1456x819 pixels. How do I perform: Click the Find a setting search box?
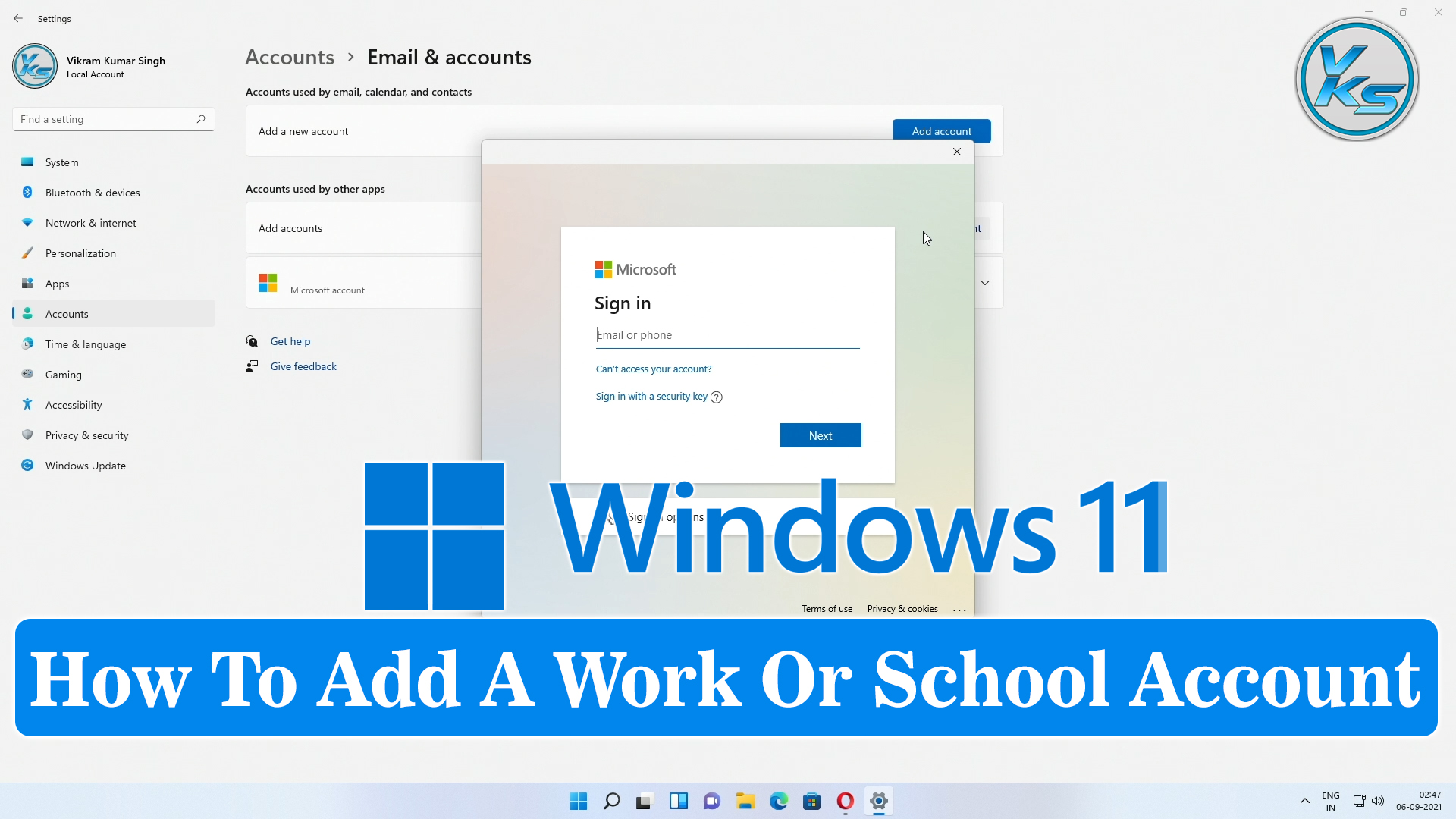point(114,119)
